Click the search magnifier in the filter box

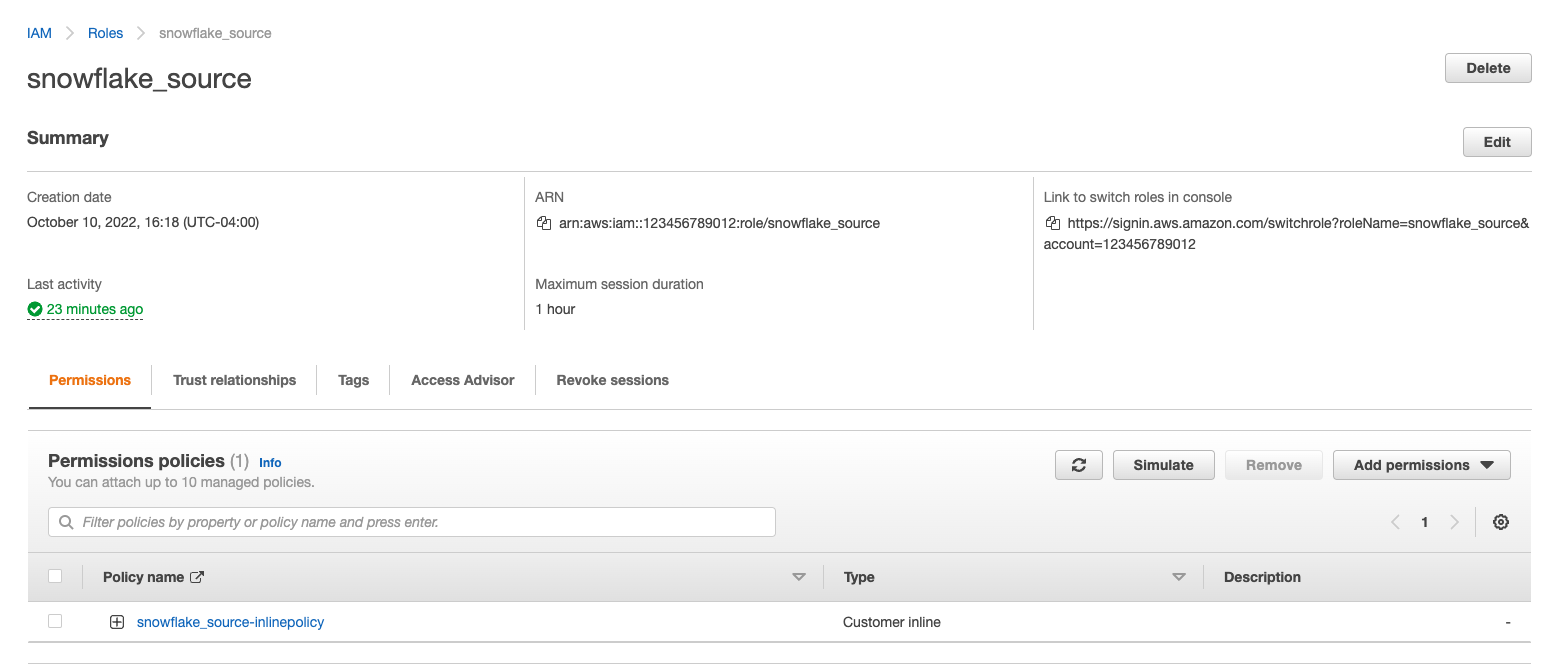pos(65,521)
